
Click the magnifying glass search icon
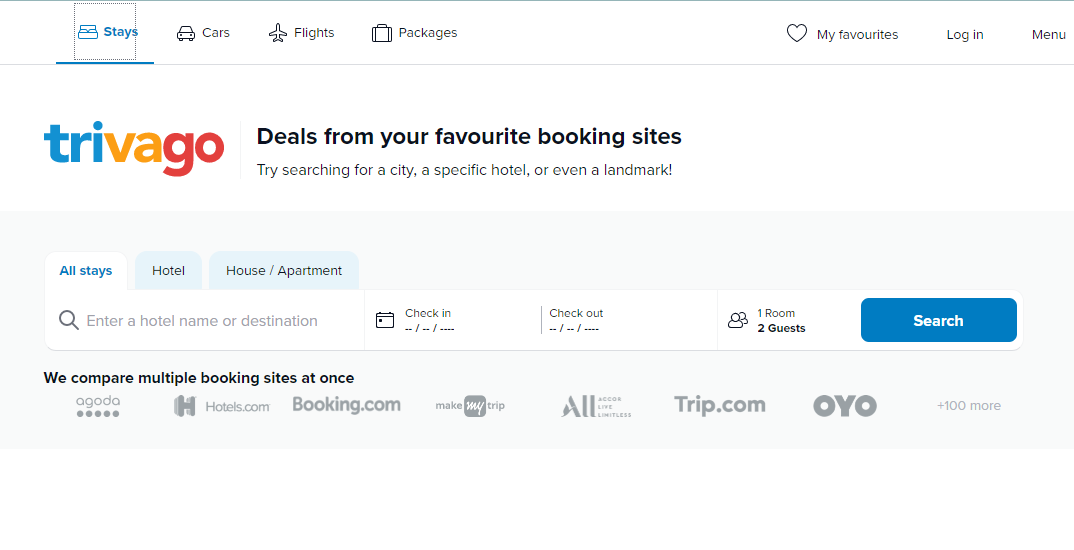pyautogui.click(x=68, y=320)
